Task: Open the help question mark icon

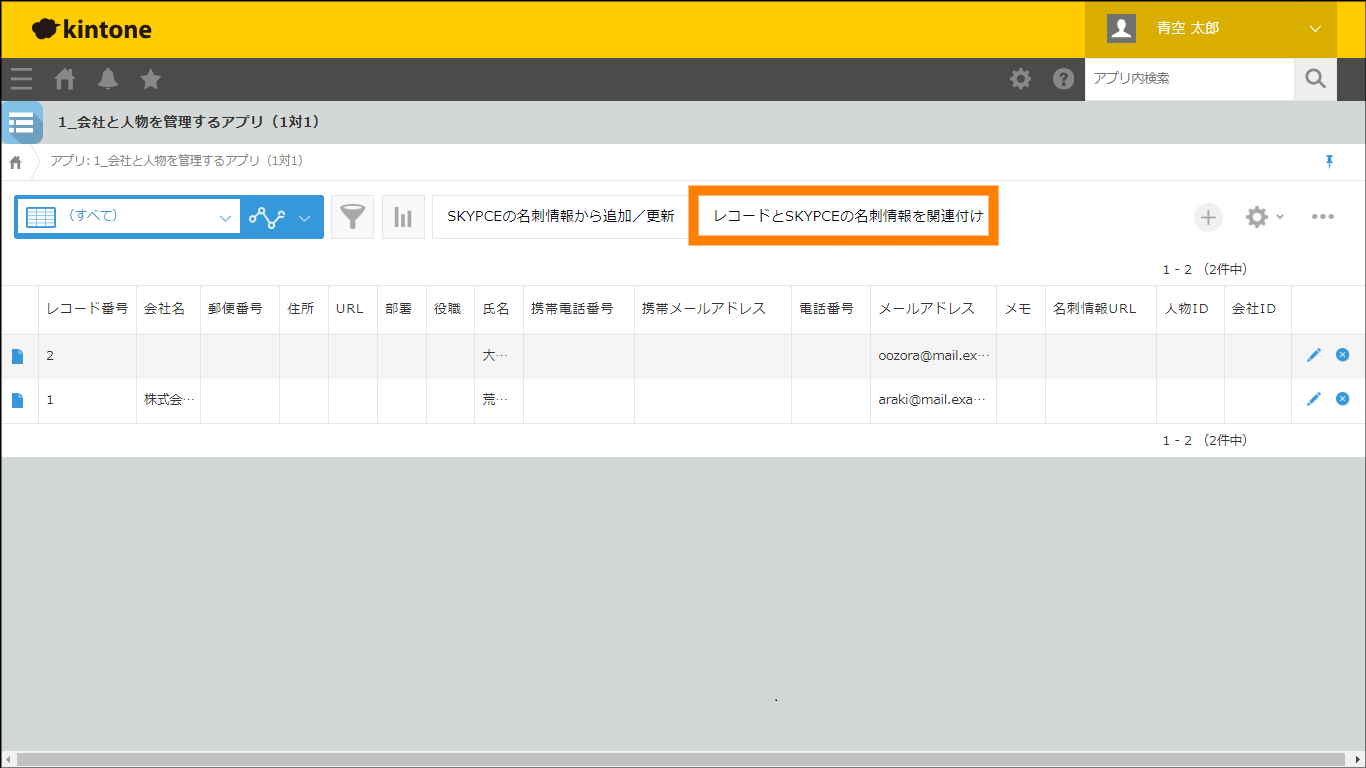Action: coord(1063,79)
